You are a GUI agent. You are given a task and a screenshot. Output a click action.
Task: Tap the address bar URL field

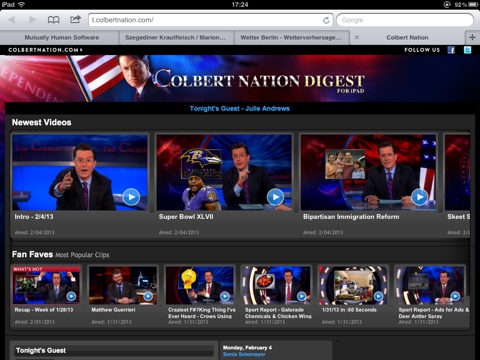pos(211,20)
